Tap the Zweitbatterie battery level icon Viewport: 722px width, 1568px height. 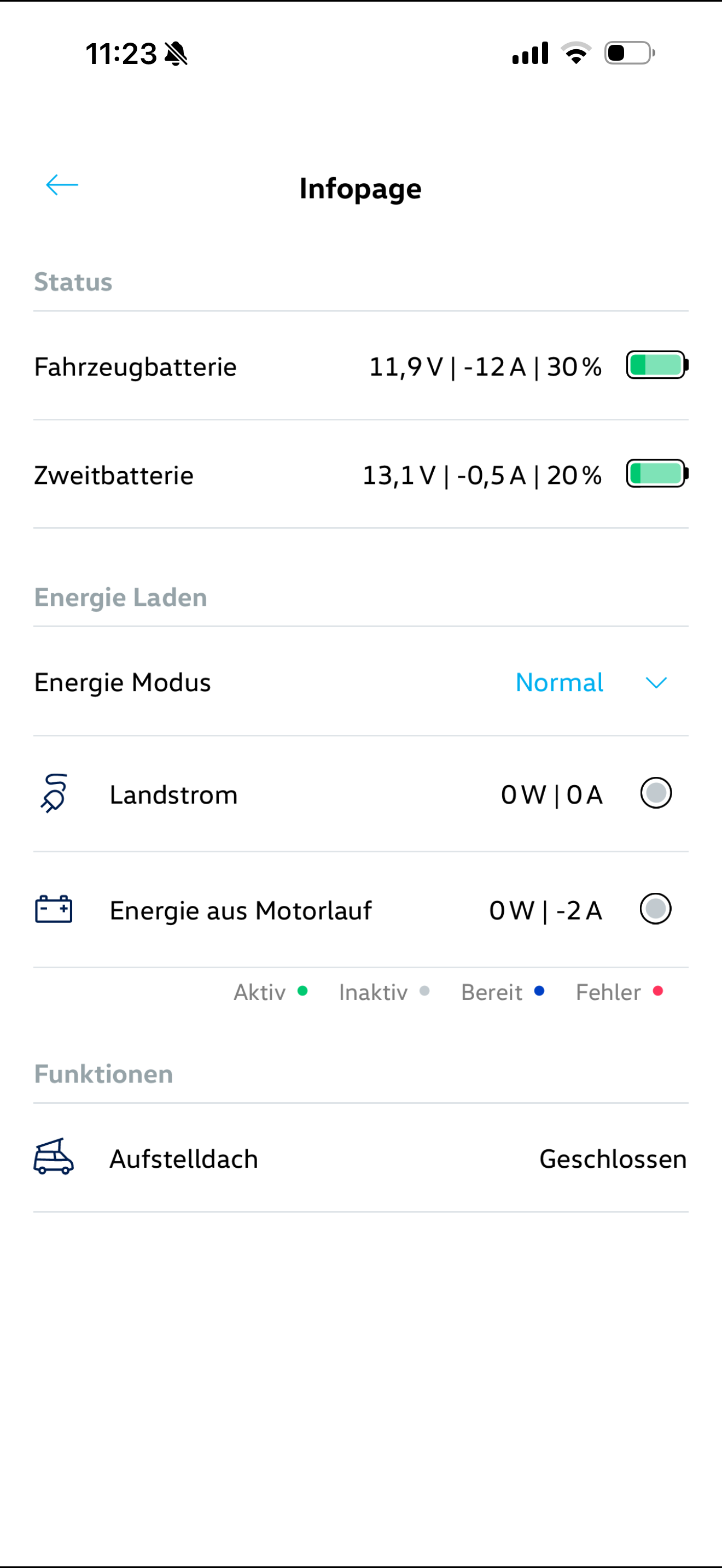tap(657, 473)
